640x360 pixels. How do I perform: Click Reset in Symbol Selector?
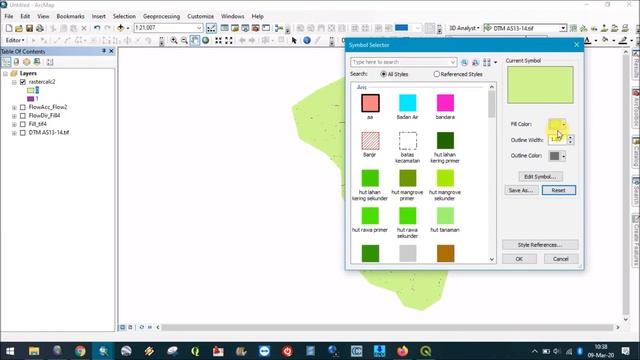559,190
